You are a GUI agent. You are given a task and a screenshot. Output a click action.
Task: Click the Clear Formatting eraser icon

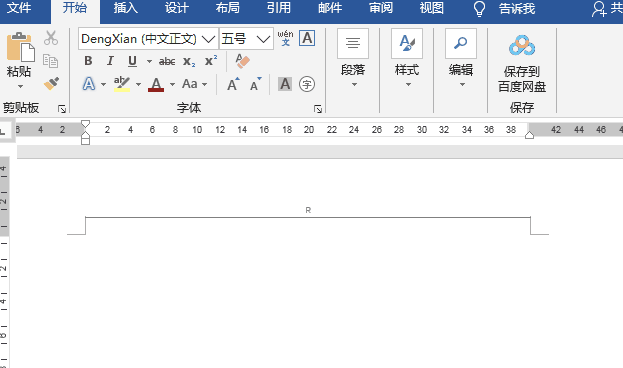click(242, 61)
